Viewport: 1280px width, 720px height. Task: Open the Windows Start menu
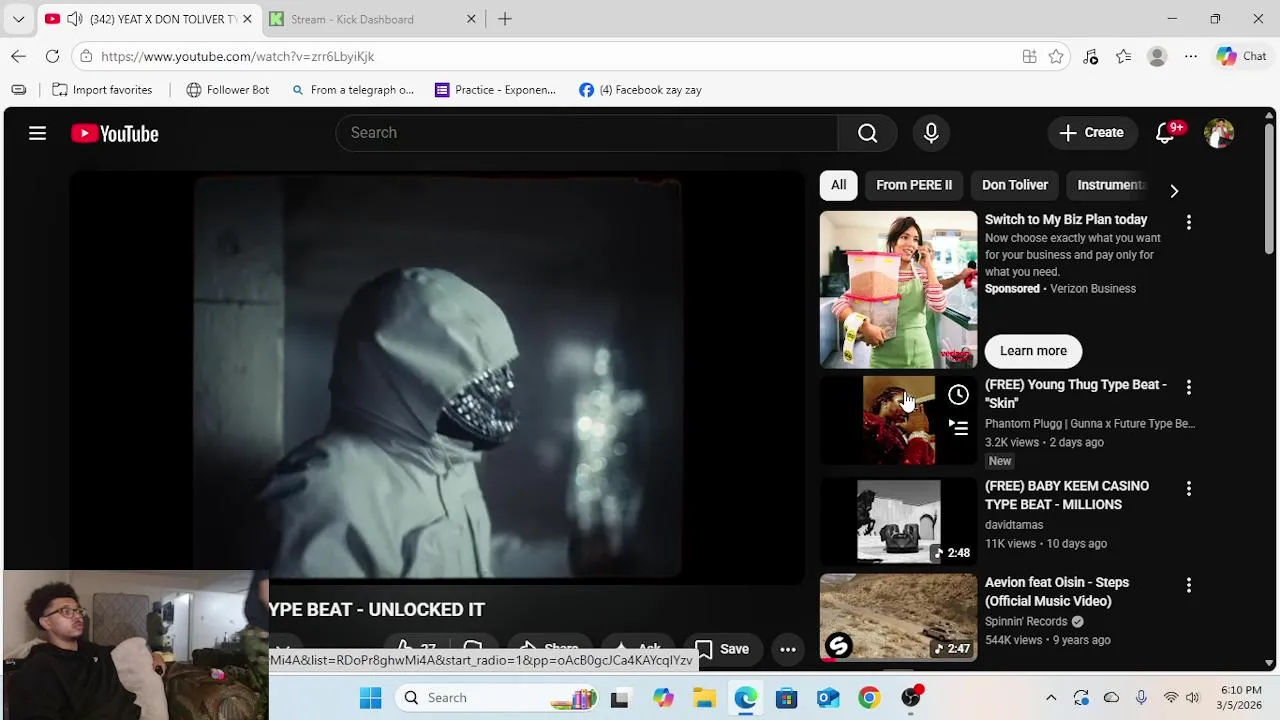(x=371, y=698)
